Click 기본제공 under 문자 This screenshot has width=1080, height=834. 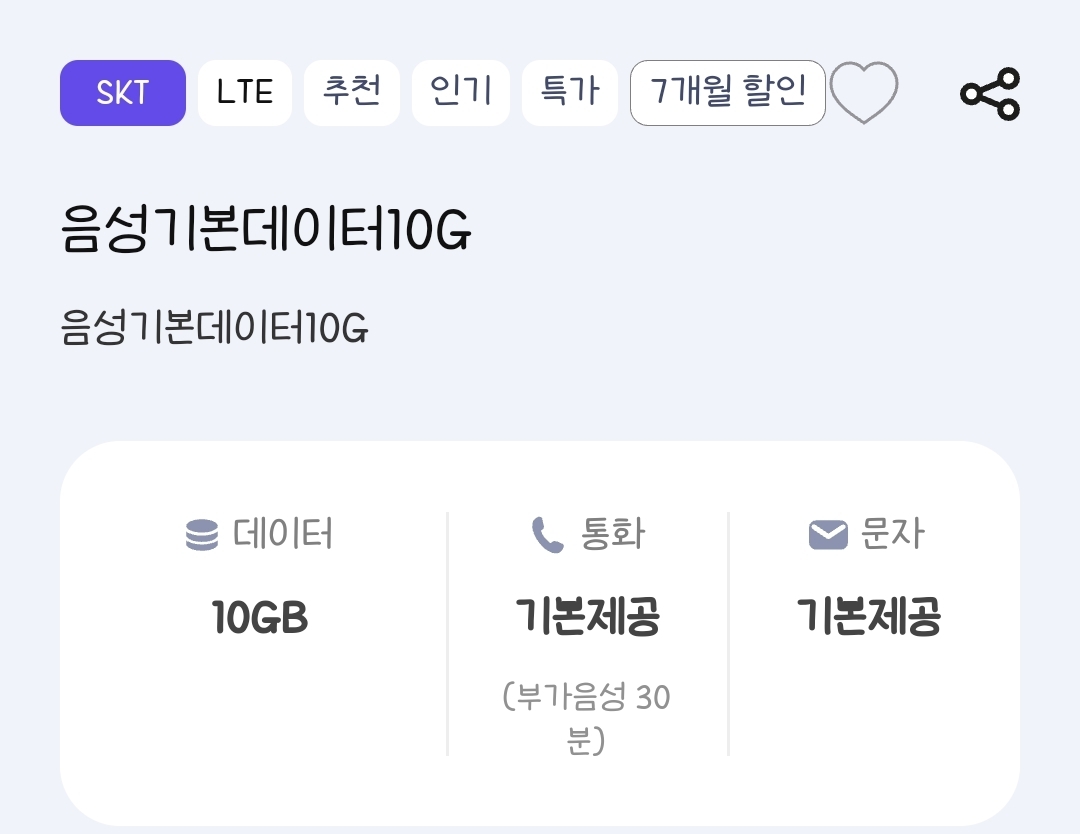coord(869,618)
